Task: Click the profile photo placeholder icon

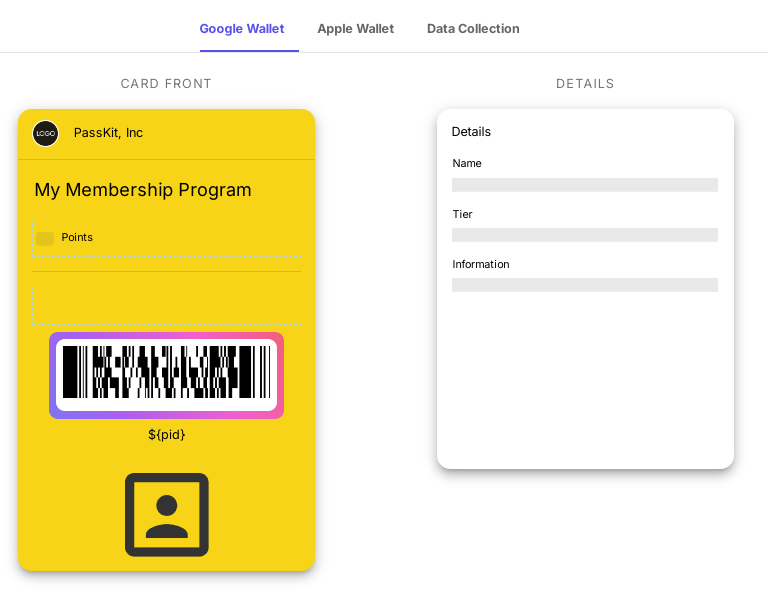Action: point(167,515)
